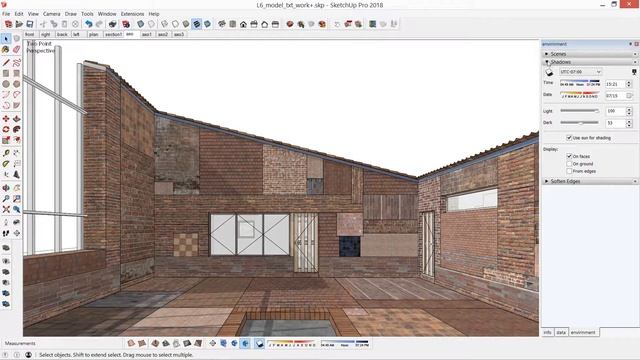
Task: Click the Light value stepper arrows
Action: click(629, 111)
